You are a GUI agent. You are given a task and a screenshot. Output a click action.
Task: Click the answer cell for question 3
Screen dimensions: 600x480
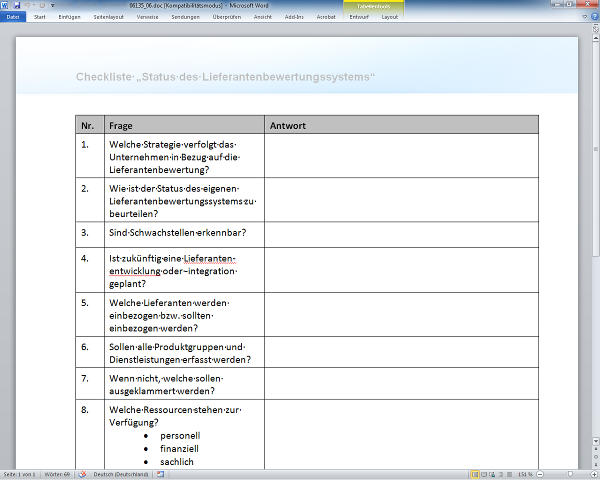[401, 235]
